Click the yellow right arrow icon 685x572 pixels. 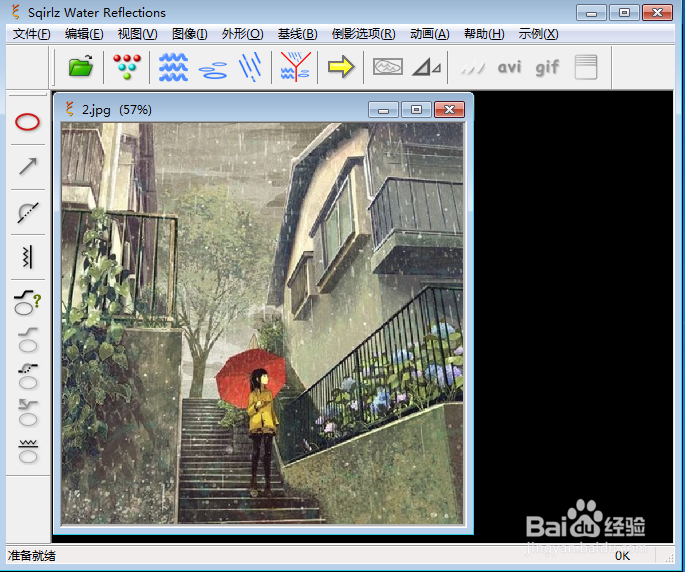[341, 67]
